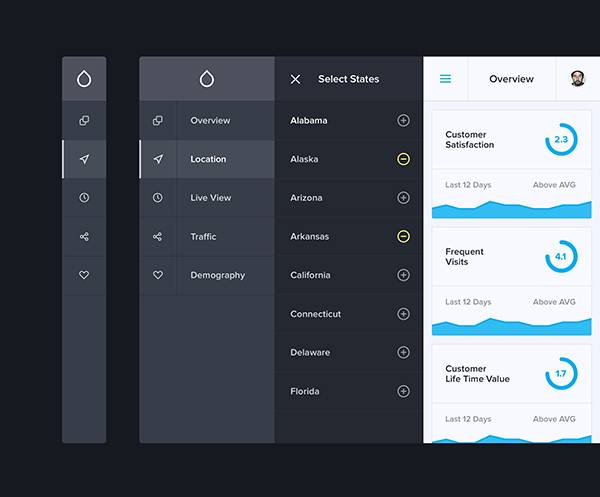Click the overlapping squares icon in collapsed sidebar
This screenshot has width=600, height=497.
click(x=84, y=121)
